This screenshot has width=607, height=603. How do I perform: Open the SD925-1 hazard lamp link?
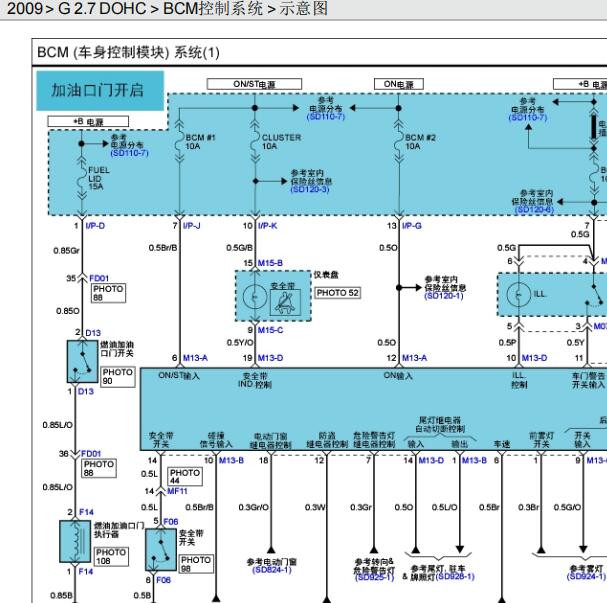374,577
